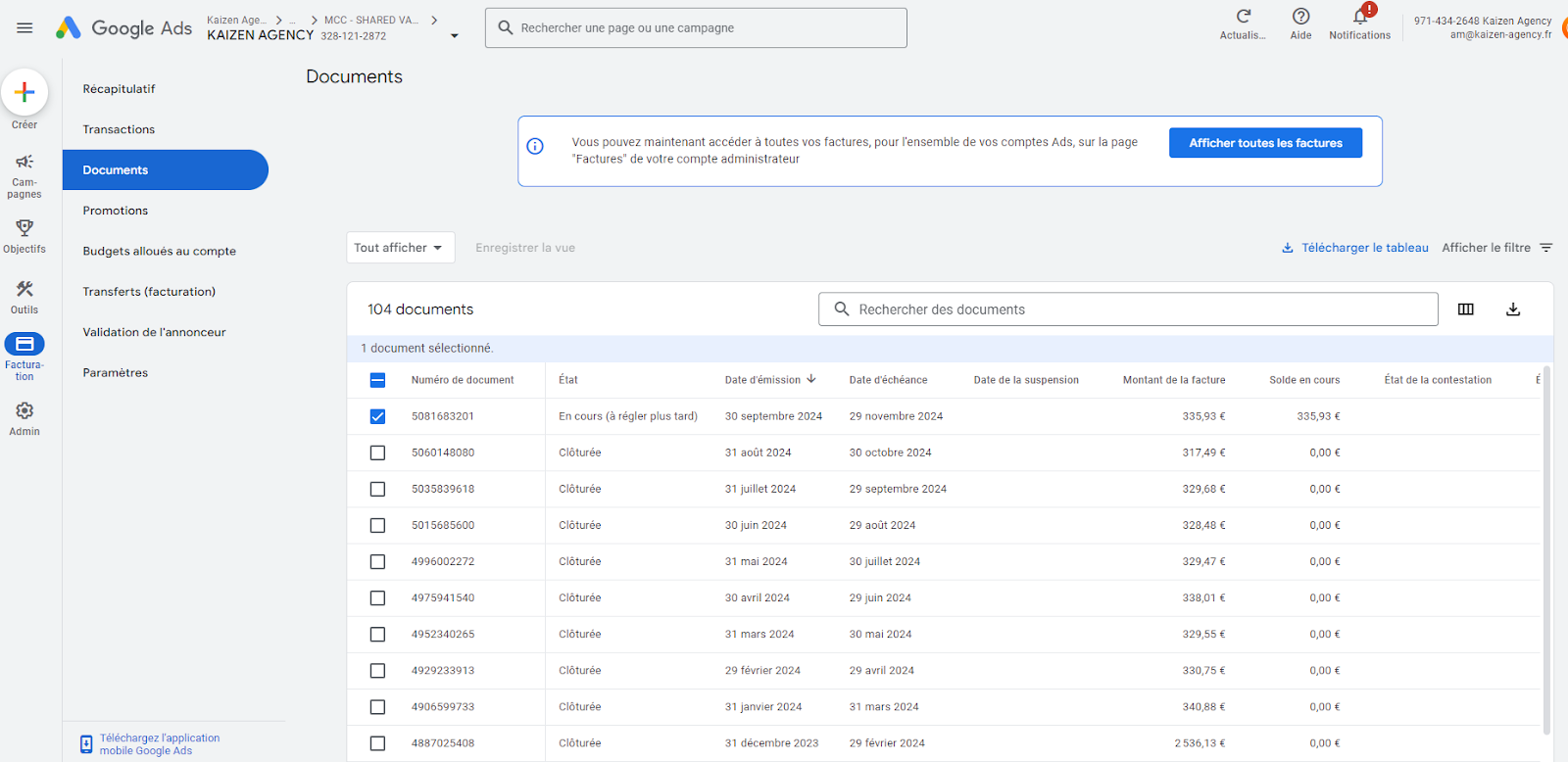Click État de la contestation header
This screenshot has height=762, width=1568.
pyautogui.click(x=1438, y=380)
